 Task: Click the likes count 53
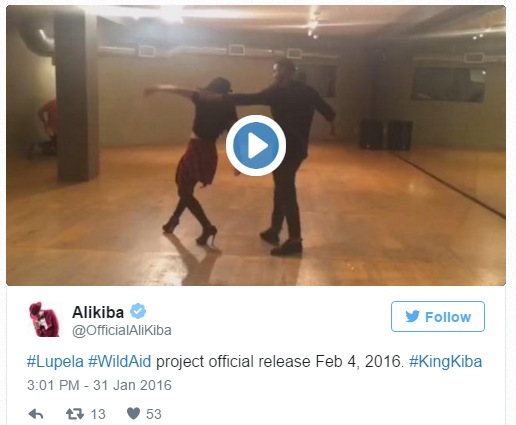tap(154, 414)
